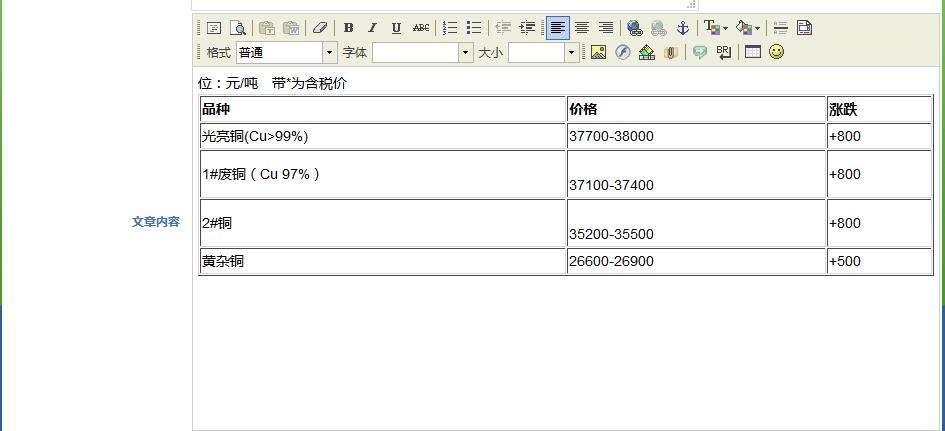Select the 37700-38000 price cell
This screenshot has height=431, width=945.
[x=696, y=136]
